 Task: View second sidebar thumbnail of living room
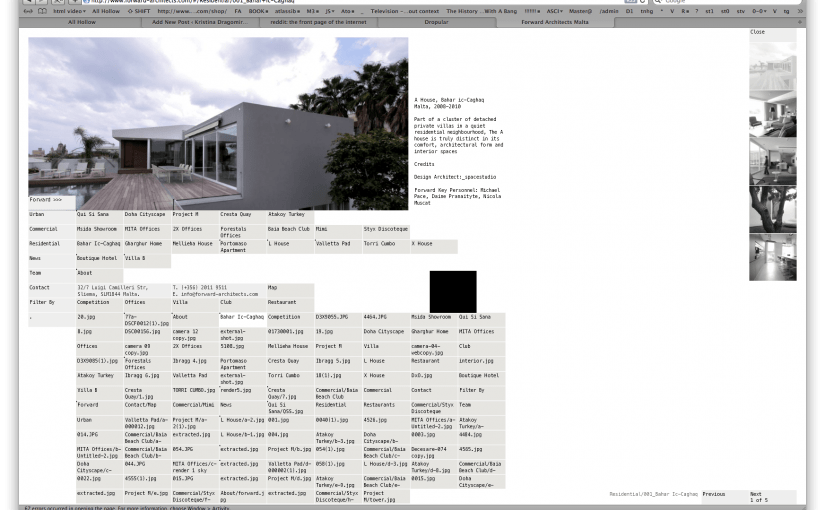[772, 114]
